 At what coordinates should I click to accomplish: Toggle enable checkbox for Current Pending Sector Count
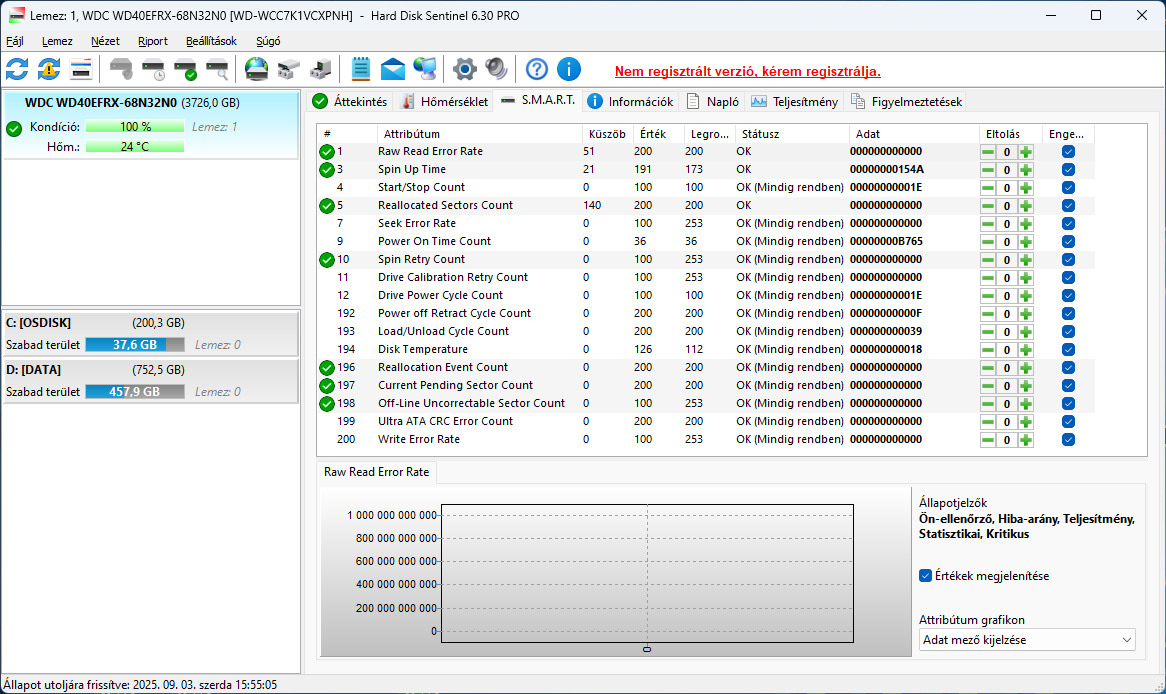point(1068,385)
